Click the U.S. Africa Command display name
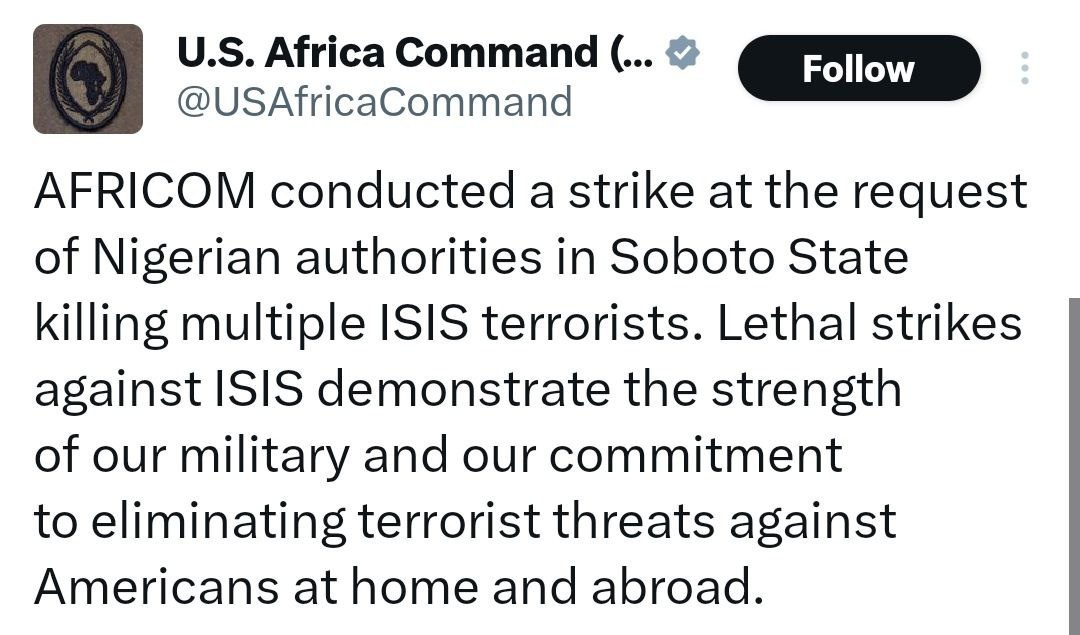1080x635 pixels. (415, 54)
